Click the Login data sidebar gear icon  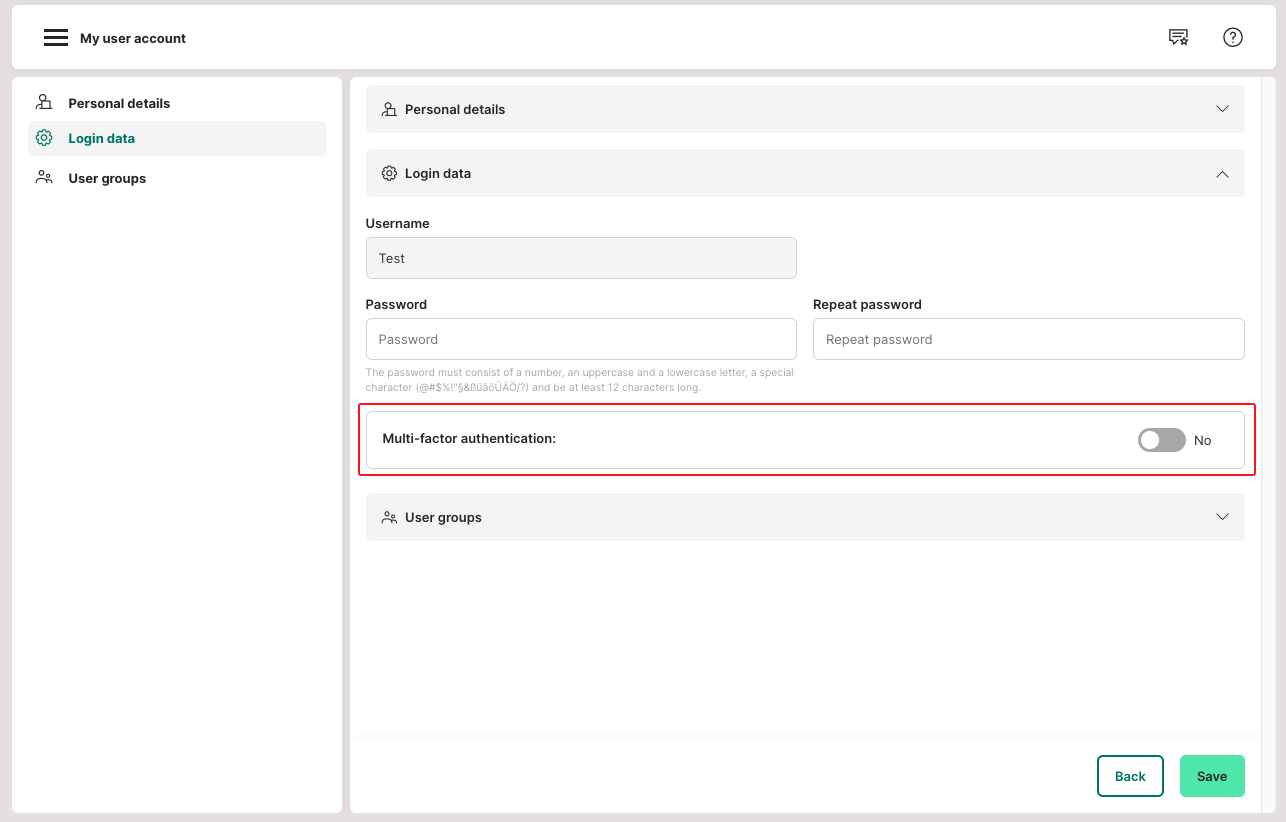(44, 138)
